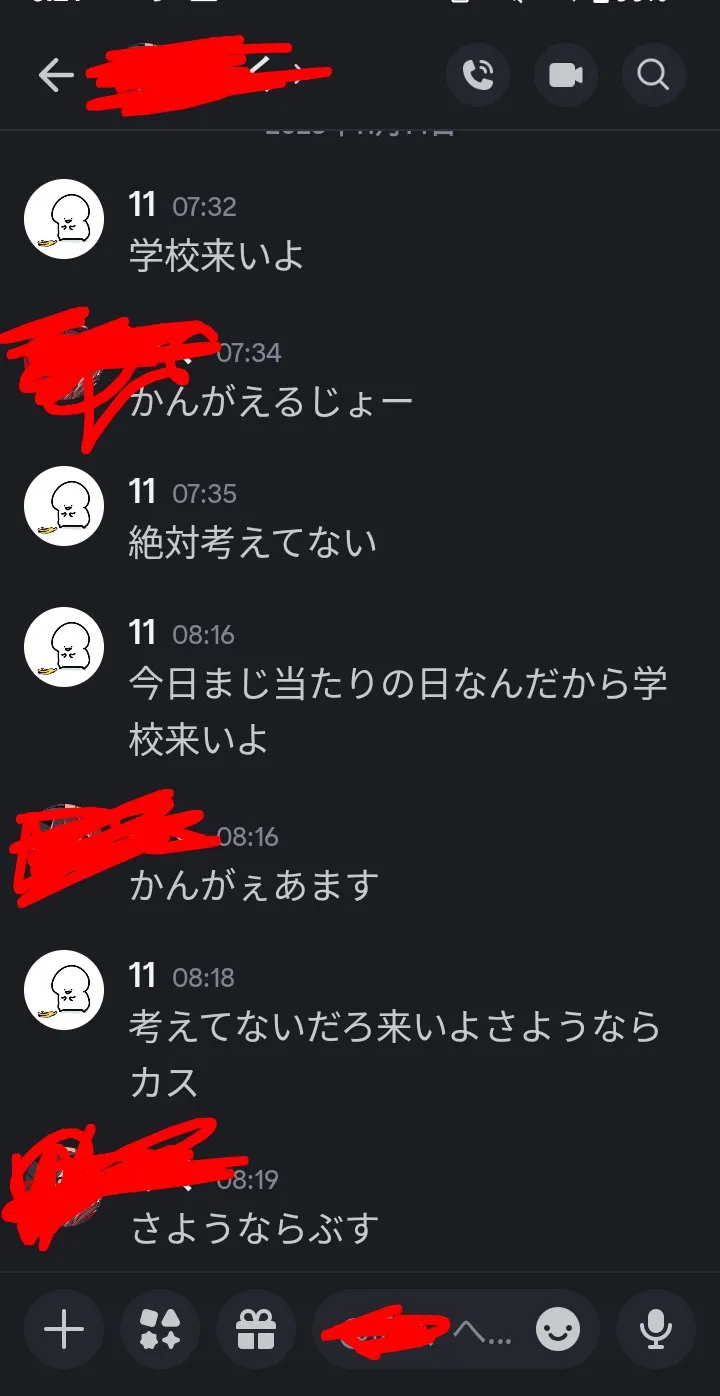Open the emoji picker smiley
Viewport: 720px width, 1396px height.
click(558, 1329)
